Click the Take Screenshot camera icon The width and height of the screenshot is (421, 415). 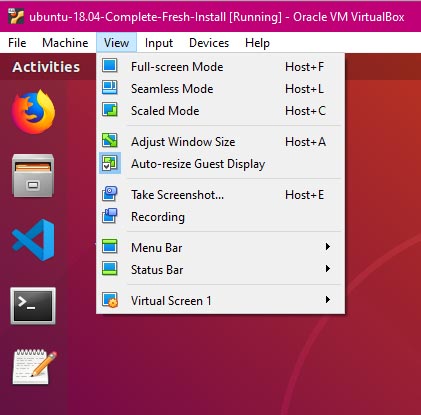[x=110, y=194]
